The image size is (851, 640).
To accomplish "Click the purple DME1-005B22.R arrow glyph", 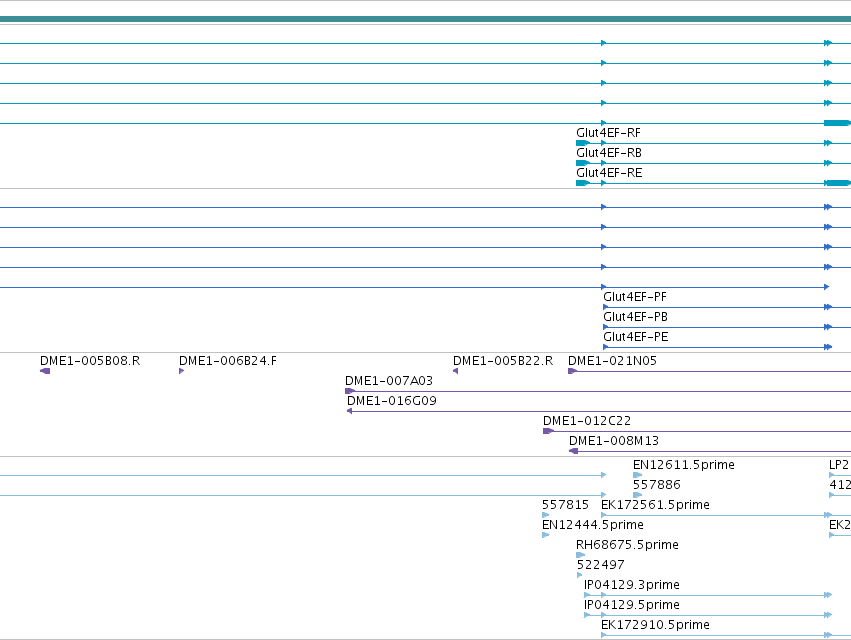I will coord(455,371).
